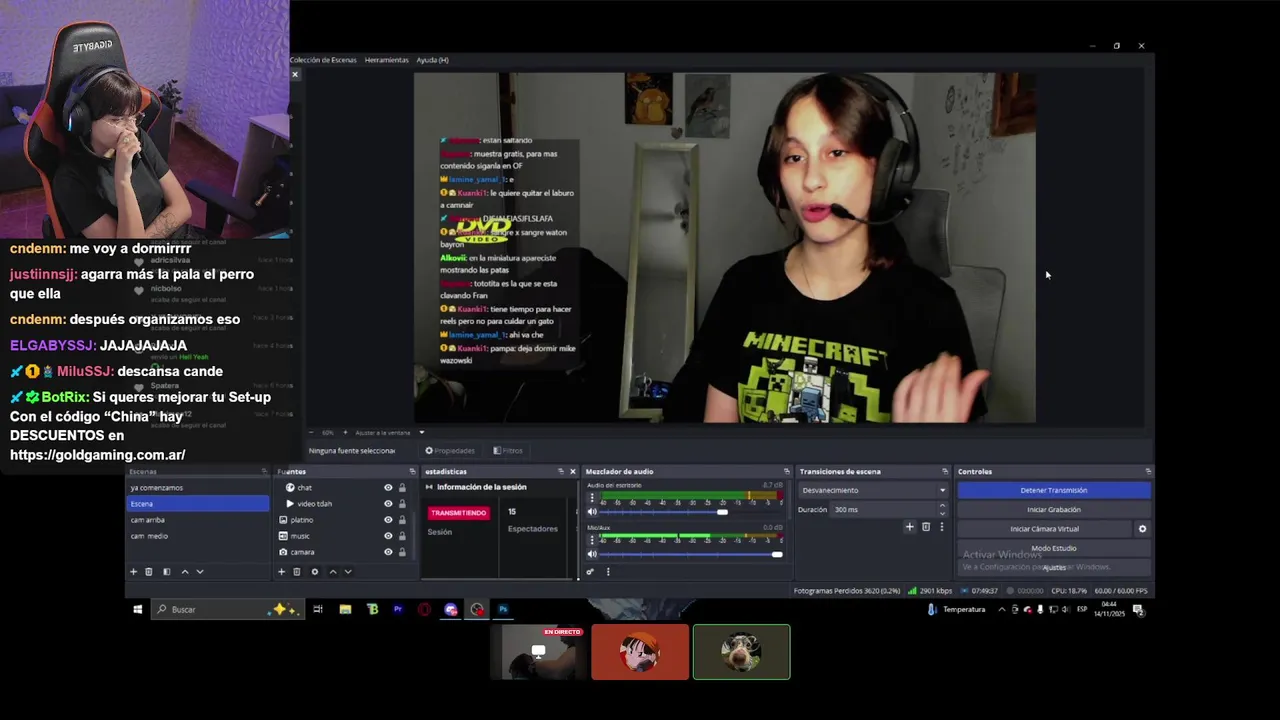Open scene filters icon in Escenas toolbar

[x=166, y=572]
